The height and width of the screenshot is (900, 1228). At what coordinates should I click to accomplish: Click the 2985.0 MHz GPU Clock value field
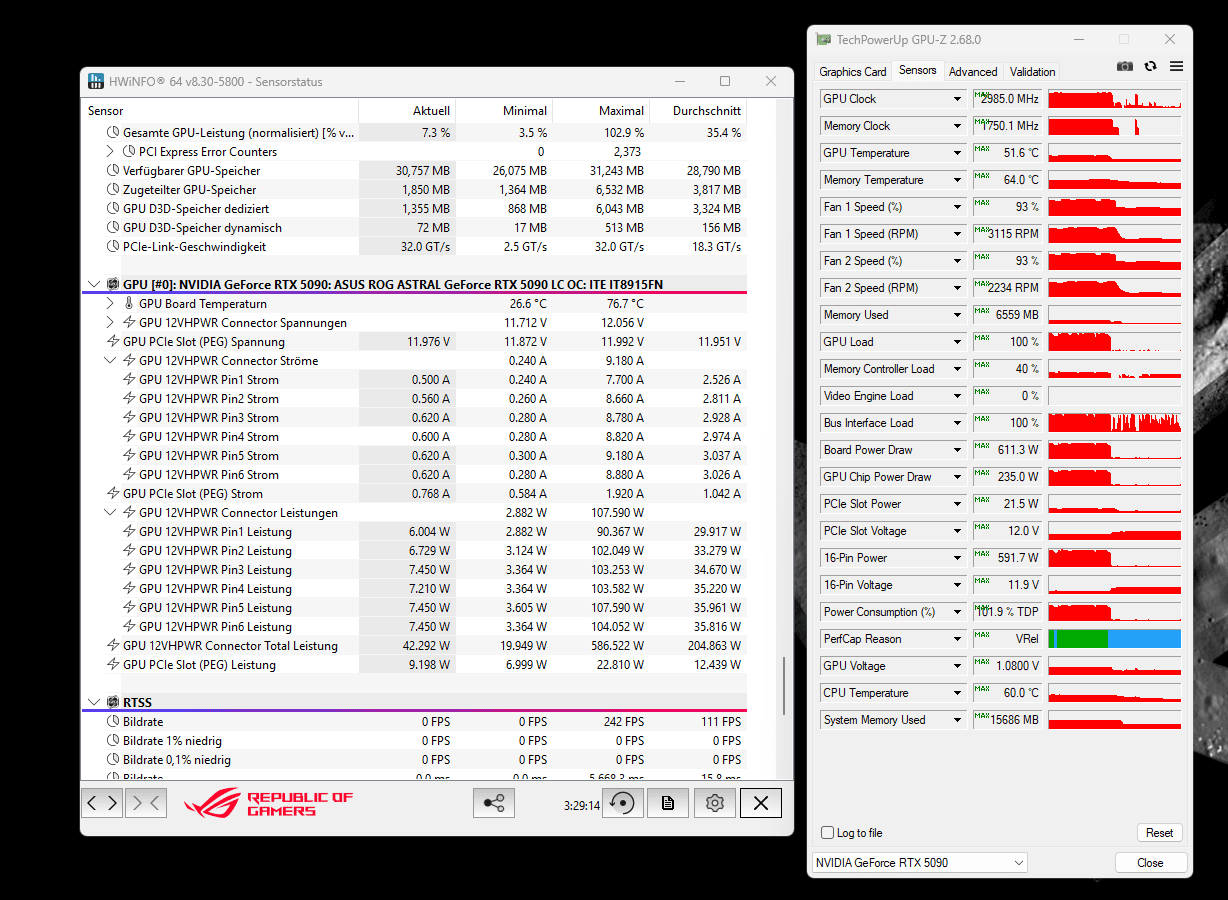[1007, 99]
